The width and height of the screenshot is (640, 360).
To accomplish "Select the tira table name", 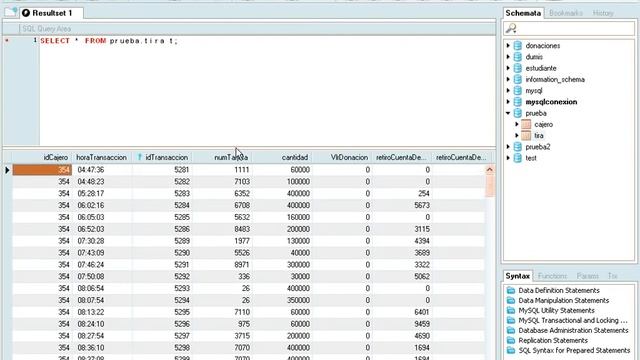I will 539,136.
